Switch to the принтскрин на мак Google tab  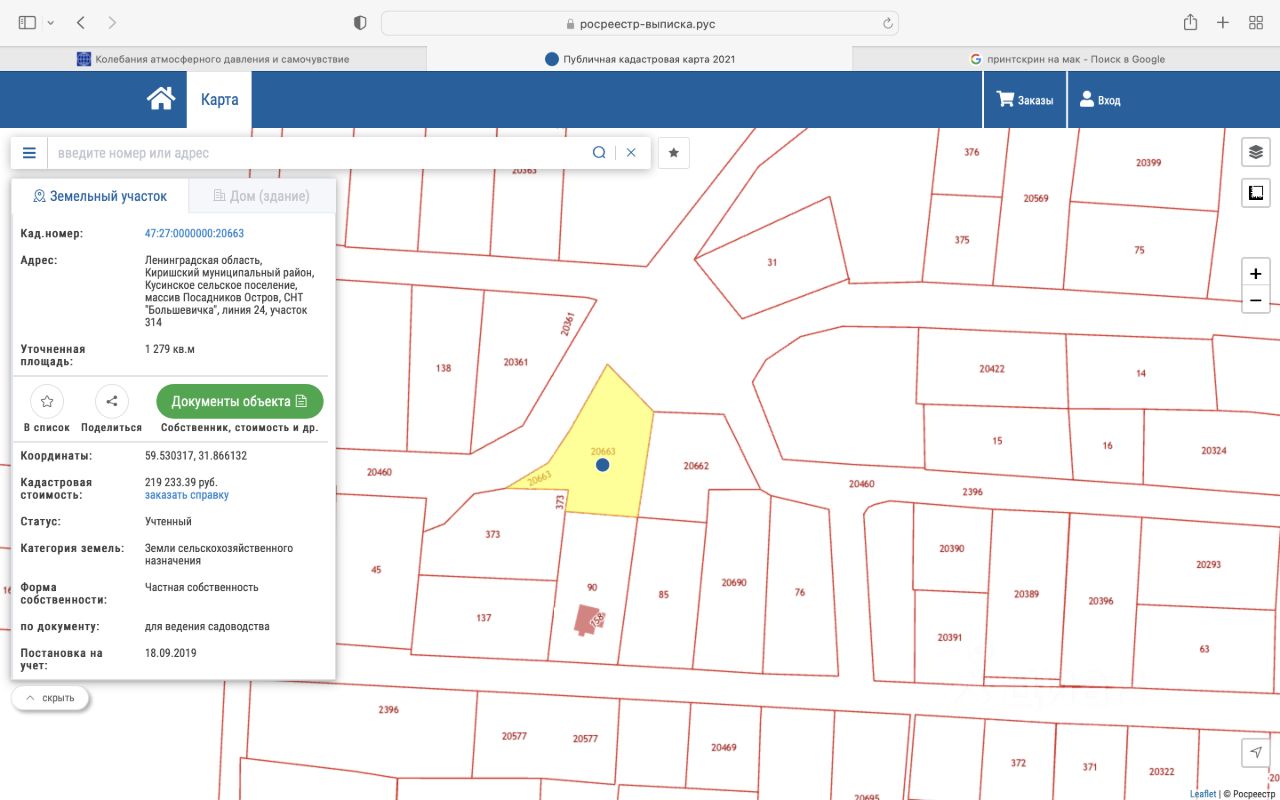(x=1066, y=59)
